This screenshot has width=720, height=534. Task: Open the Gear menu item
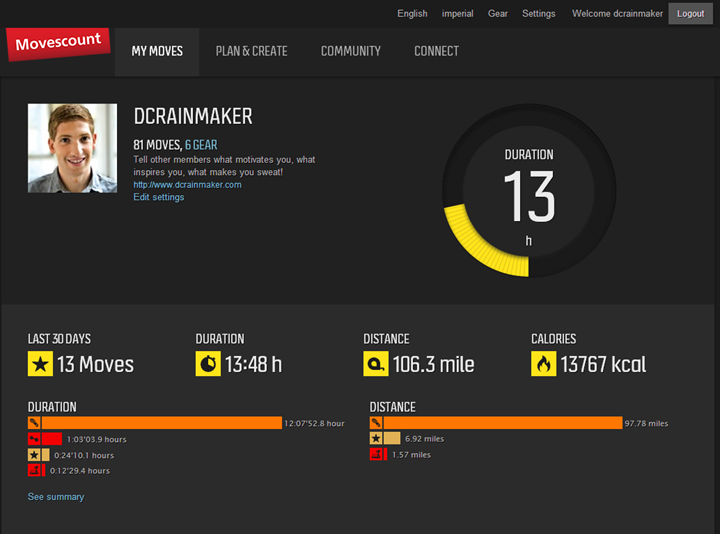tap(498, 13)
